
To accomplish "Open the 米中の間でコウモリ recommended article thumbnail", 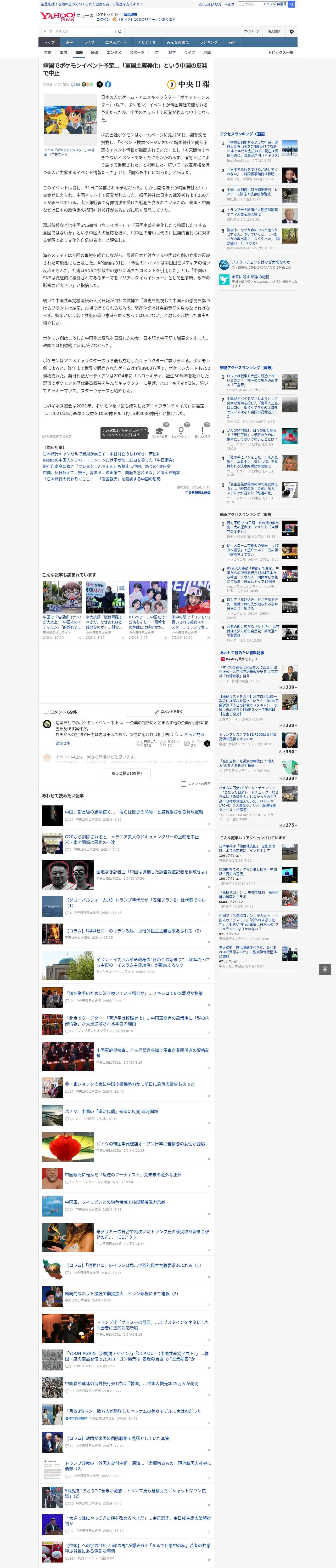I will [x=191, y=597].
